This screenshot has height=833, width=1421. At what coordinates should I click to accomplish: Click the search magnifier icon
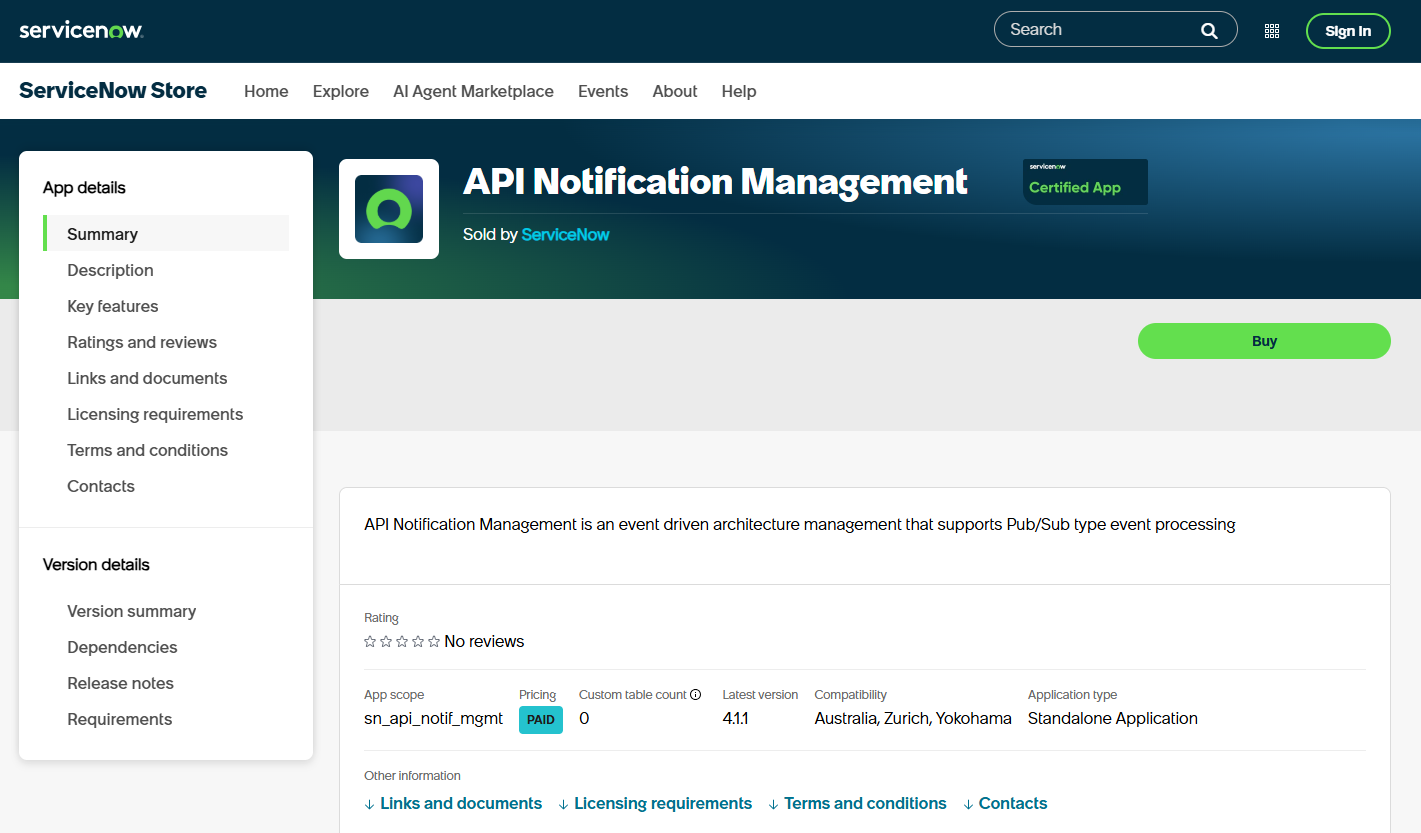[x=1209, y=30]
